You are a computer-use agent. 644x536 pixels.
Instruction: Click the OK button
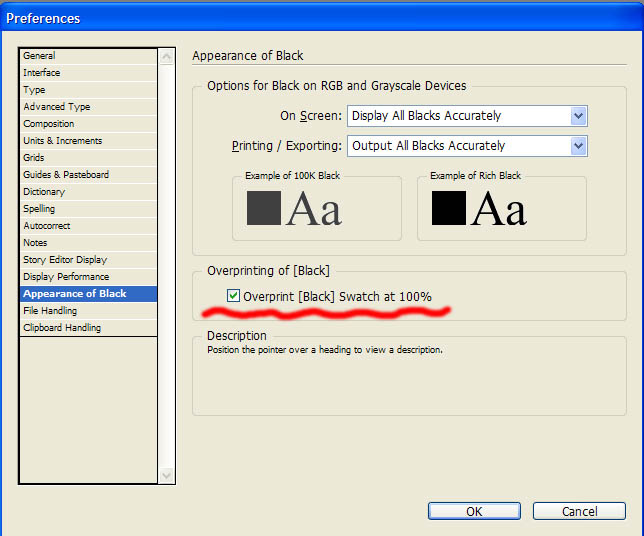click(x=474, y=511)
